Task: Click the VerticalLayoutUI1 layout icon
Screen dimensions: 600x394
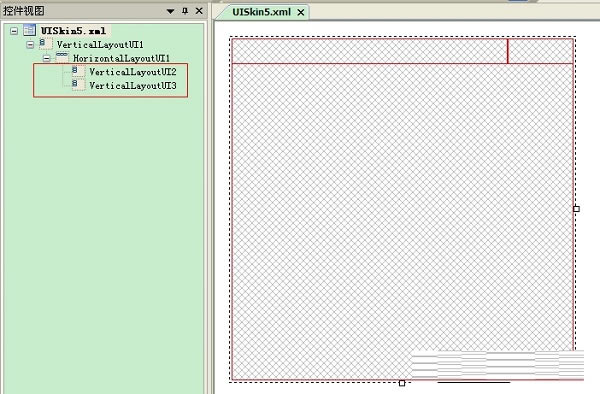Action: [x=46, y=44]
